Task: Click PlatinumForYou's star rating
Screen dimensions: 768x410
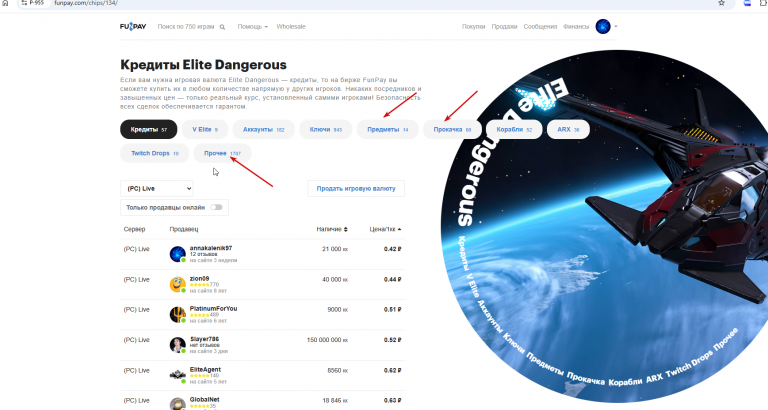Action: [x=199, y=315]
